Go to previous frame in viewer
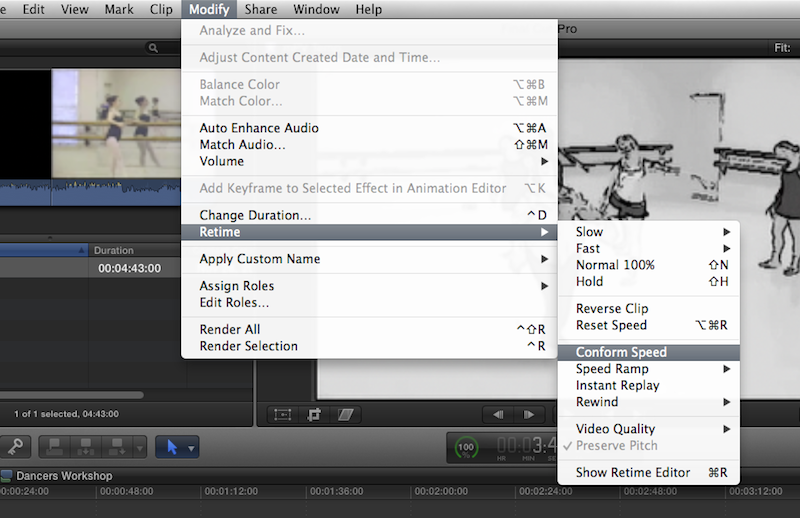Viewport: 800px width, 518px height. [497, 414]
